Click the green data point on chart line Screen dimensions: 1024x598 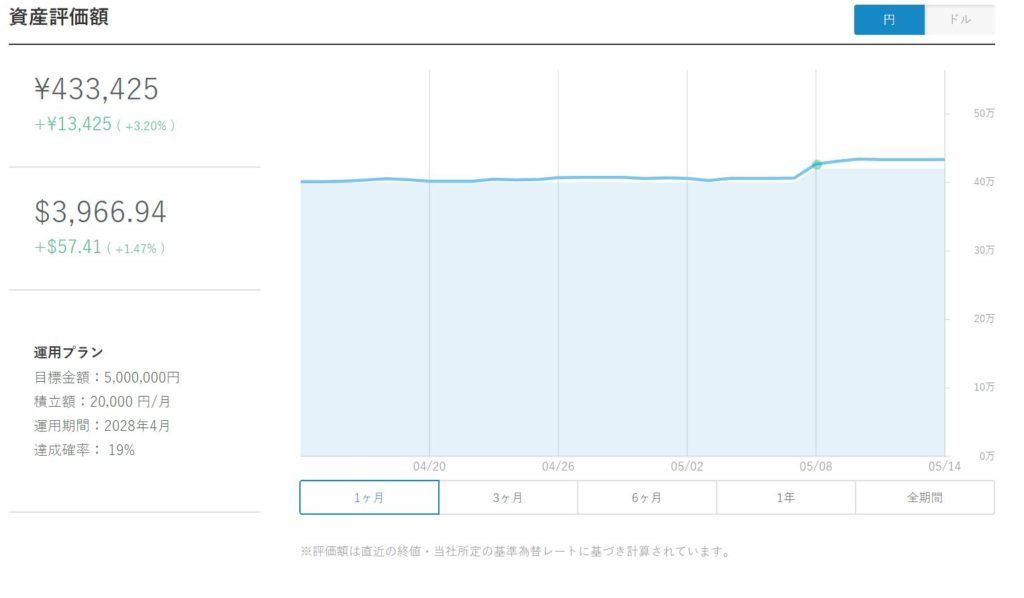pos(816,165)
